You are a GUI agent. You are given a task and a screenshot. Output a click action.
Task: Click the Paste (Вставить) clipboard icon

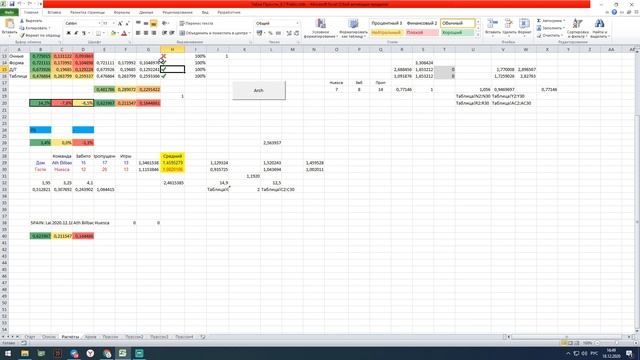coord(9,24)
